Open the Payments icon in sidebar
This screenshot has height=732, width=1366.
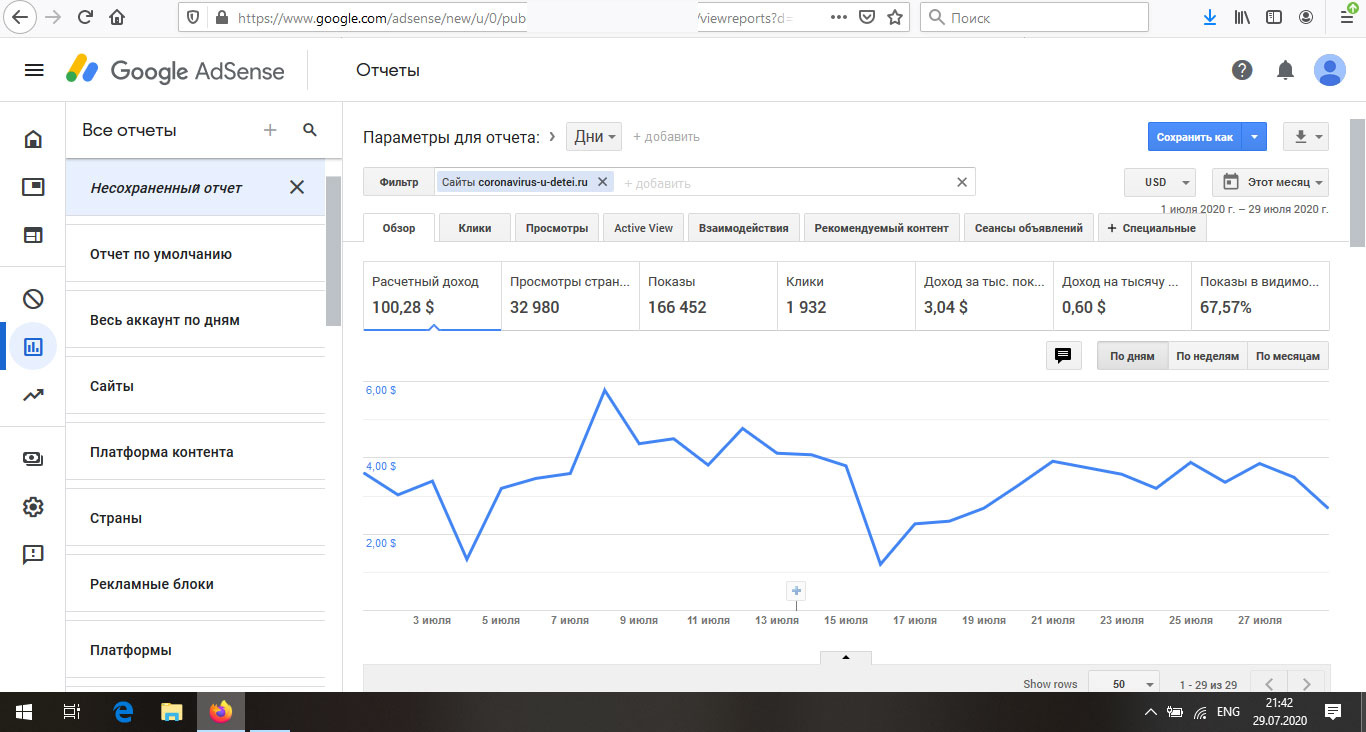[33, 458]
